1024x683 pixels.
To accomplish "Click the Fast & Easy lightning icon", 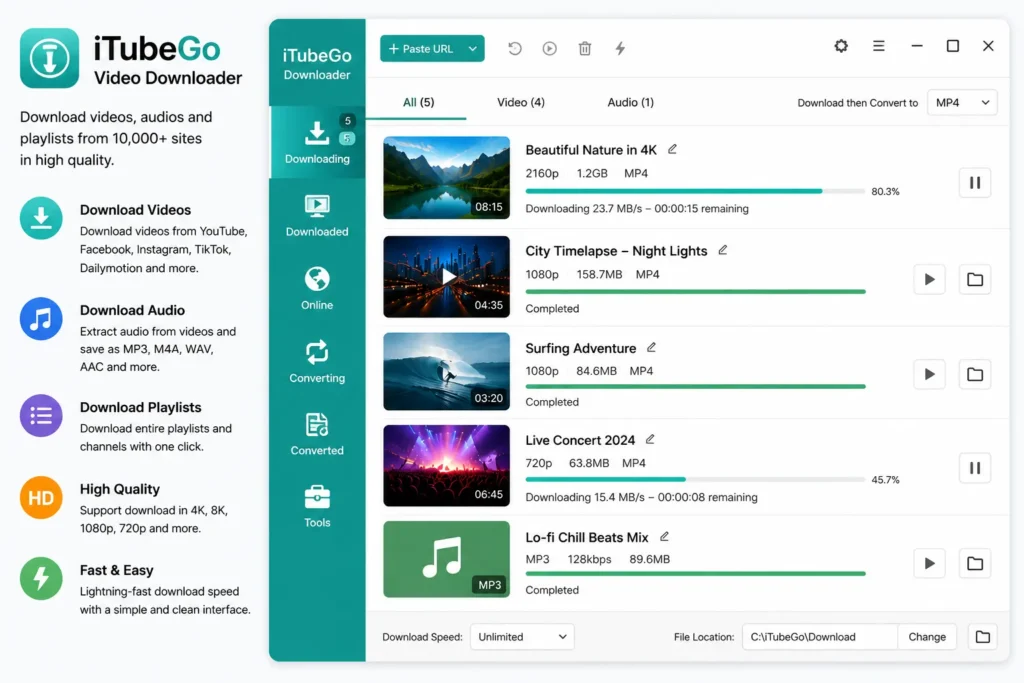I will coord(41,579).
